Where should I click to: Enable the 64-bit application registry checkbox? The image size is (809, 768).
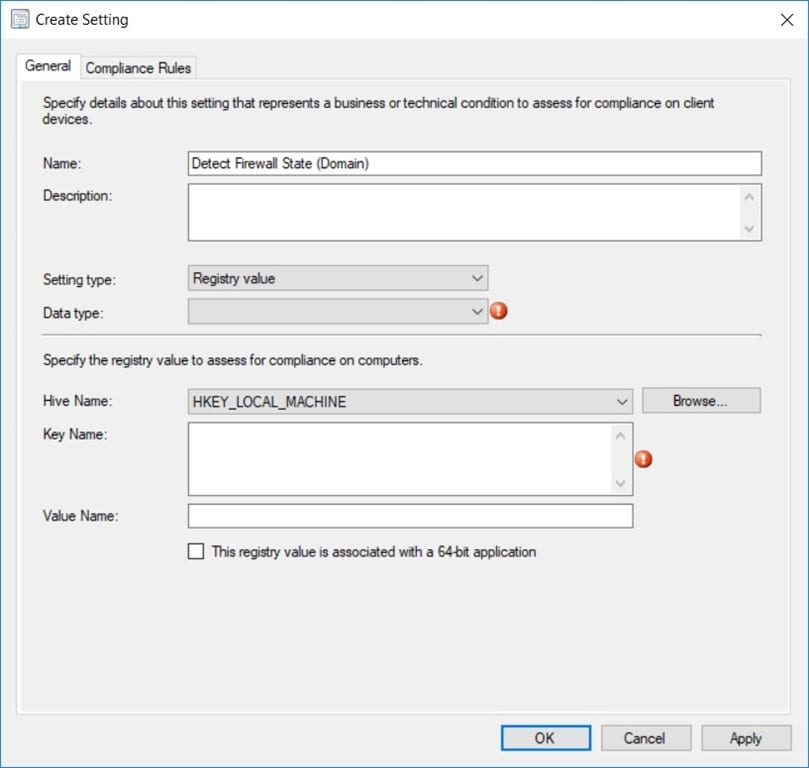click(x=196, y=551)
